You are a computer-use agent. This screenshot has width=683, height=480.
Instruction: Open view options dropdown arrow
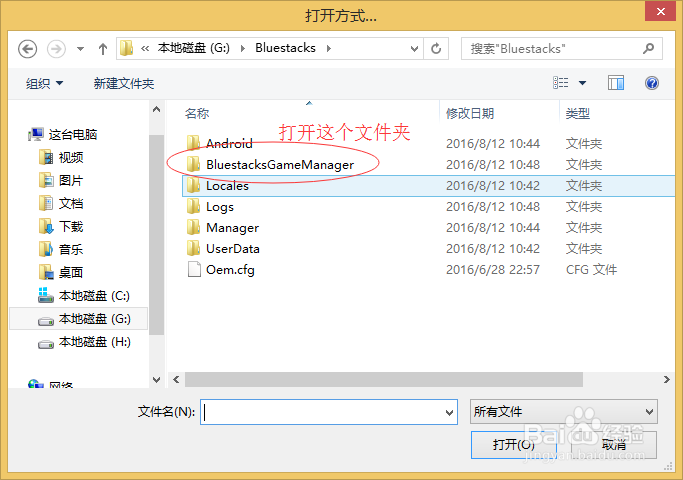pyautogui.click(x=582, y=83)
